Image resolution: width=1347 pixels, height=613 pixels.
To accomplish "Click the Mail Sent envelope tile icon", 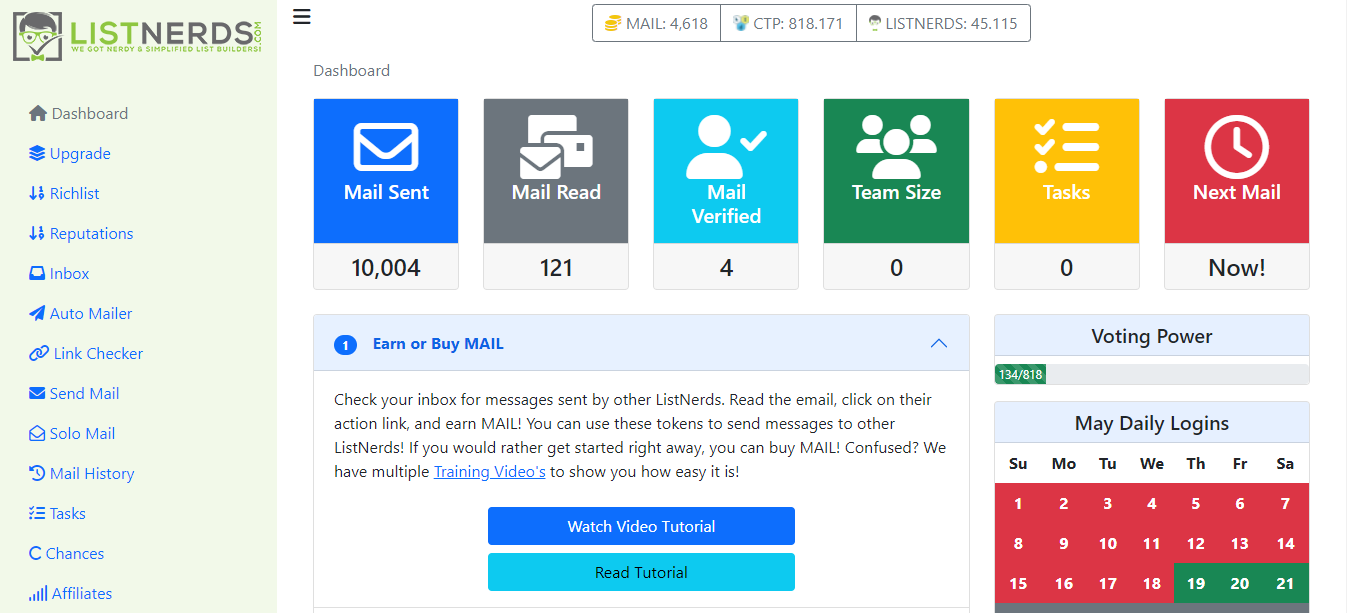I will tap(386, 147).
